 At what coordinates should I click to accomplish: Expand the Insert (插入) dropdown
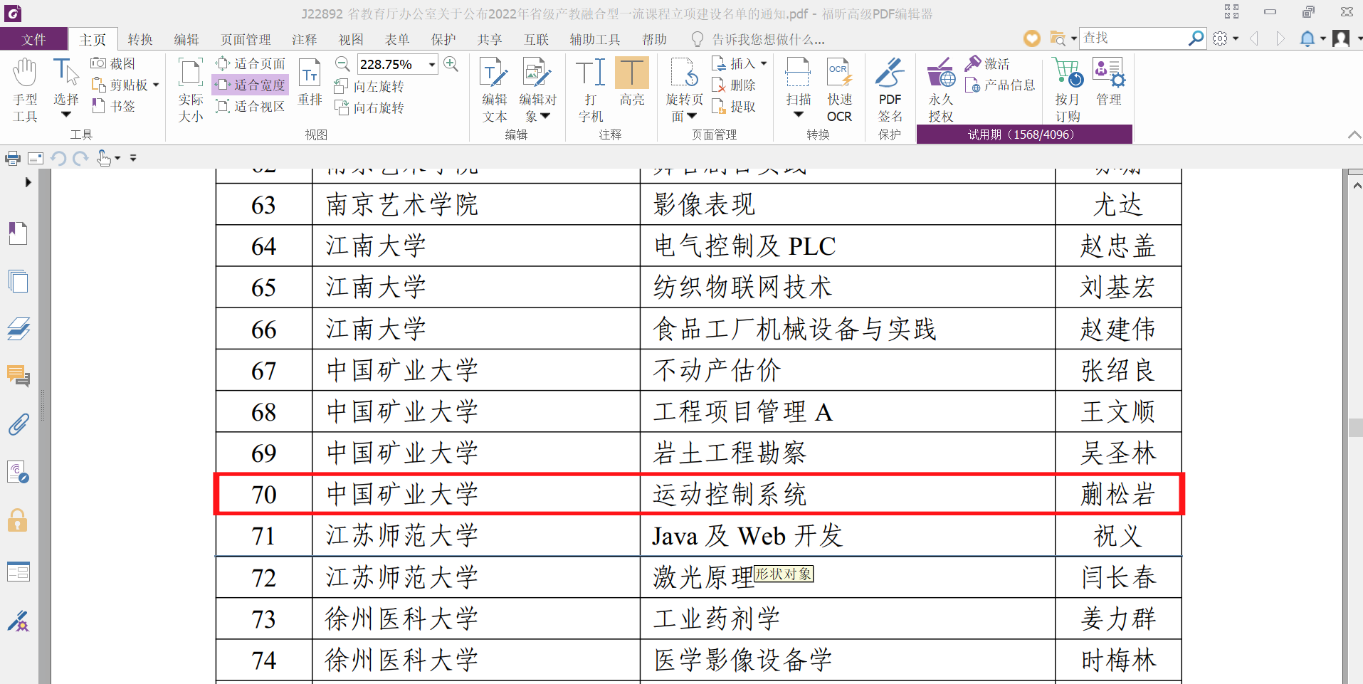coord(764,64)
